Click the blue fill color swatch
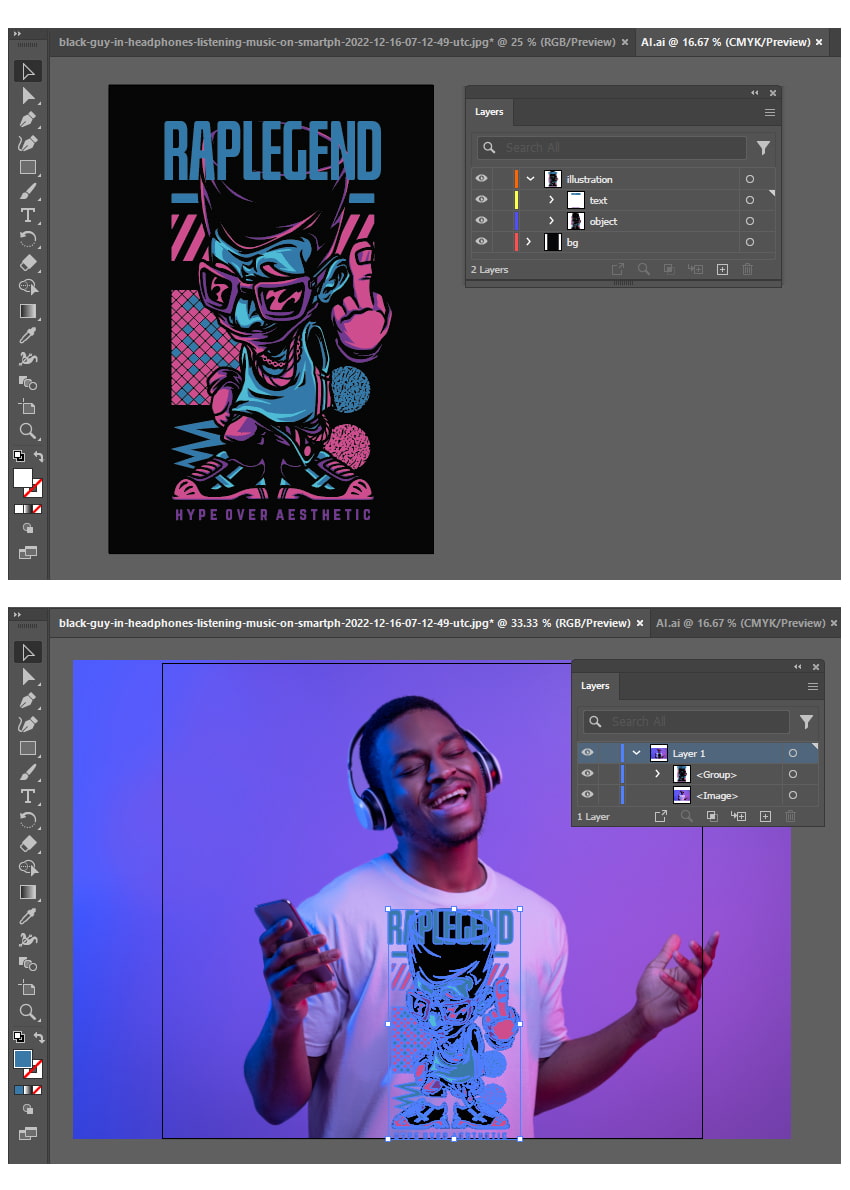The image size is (850, 1190). click(23, 1059)
